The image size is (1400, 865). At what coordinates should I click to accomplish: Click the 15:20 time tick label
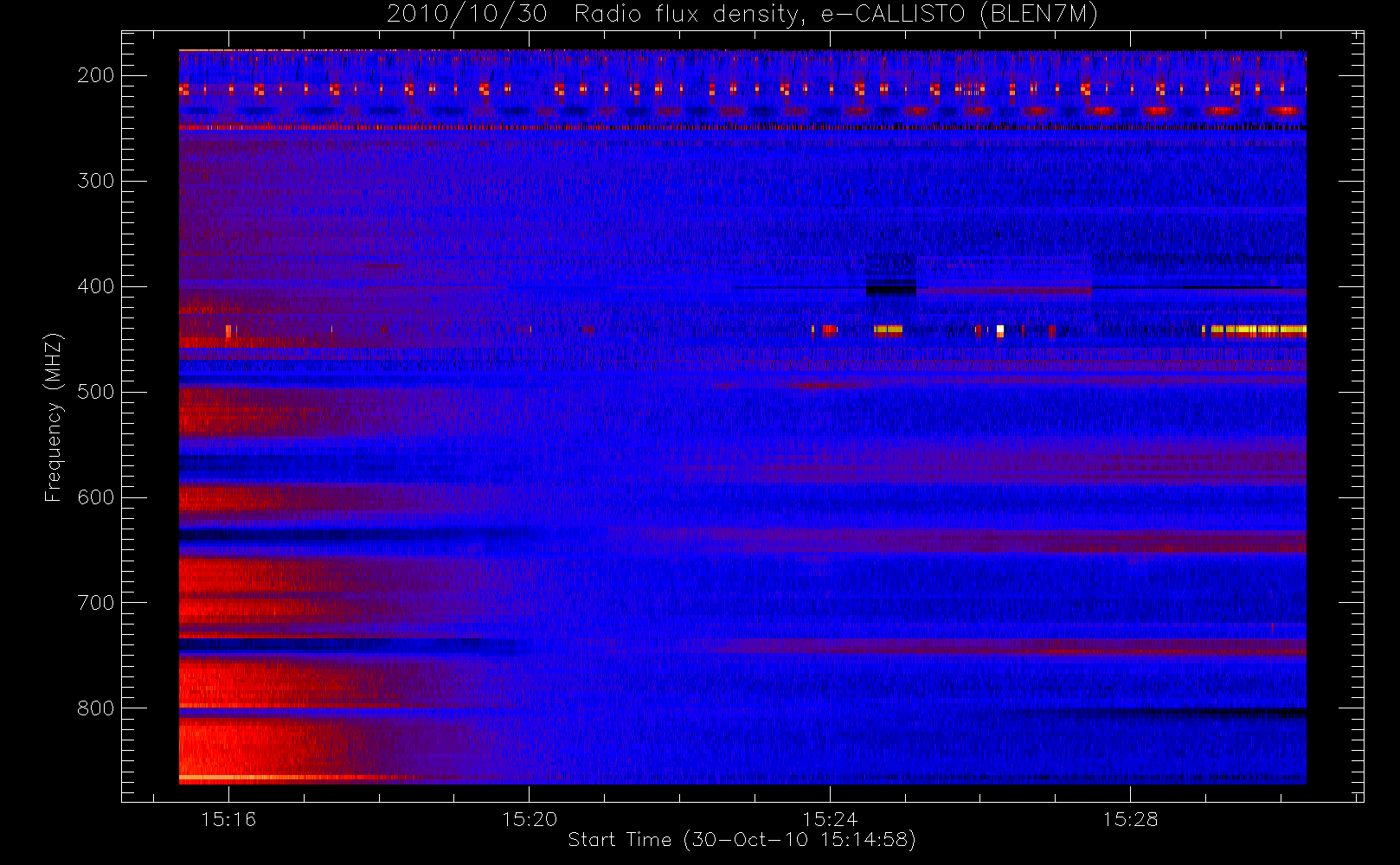[x=529, y=819]
